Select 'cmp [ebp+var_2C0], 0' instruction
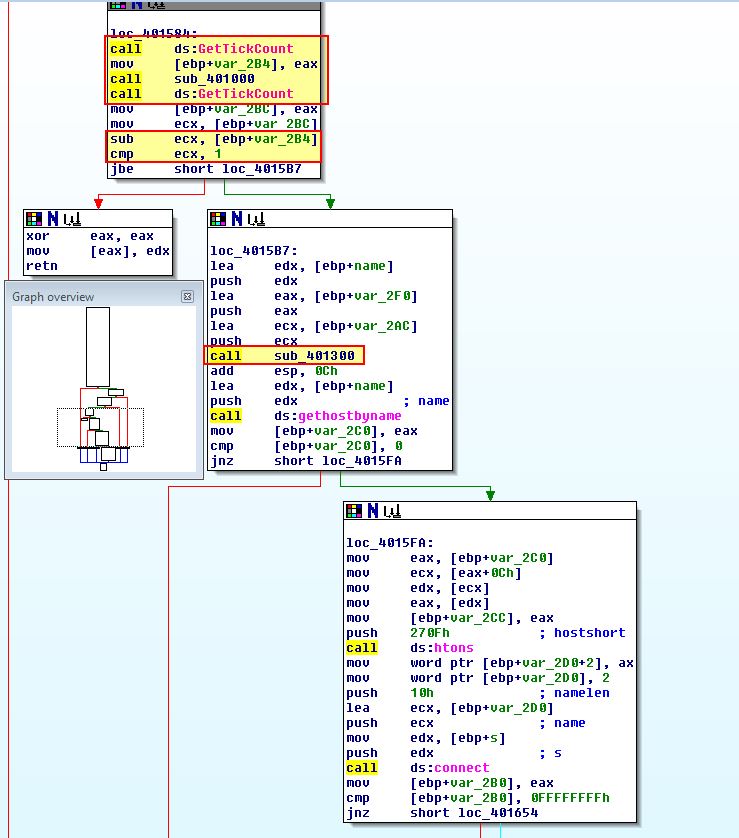This screenshot has height=838, width=739. [306, 446]
